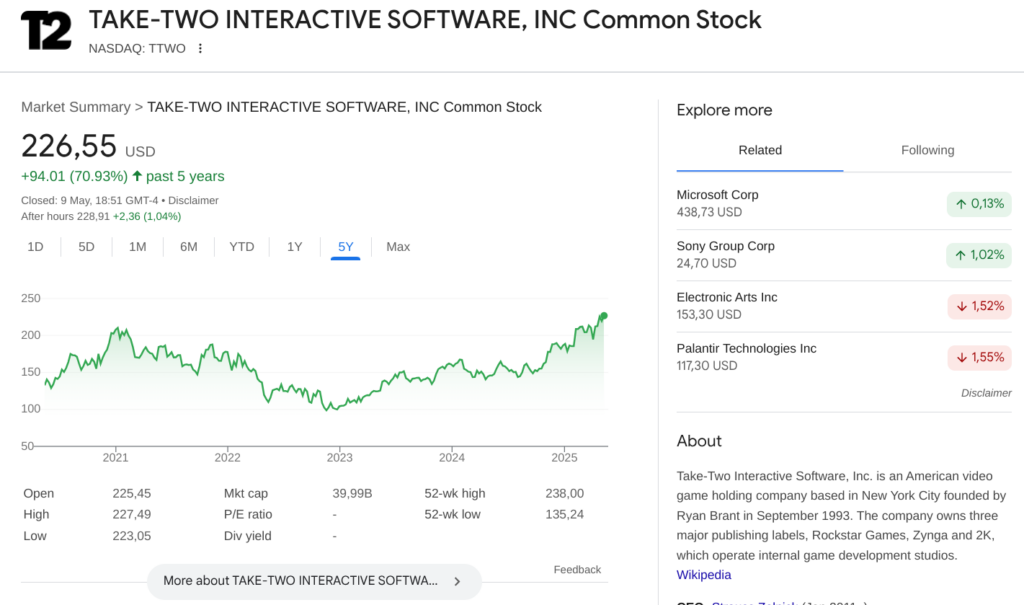Viewport: 1024px width, 605px height.
Task: Click Electronic Arts' 1,52% change badge
Action: 980,306
